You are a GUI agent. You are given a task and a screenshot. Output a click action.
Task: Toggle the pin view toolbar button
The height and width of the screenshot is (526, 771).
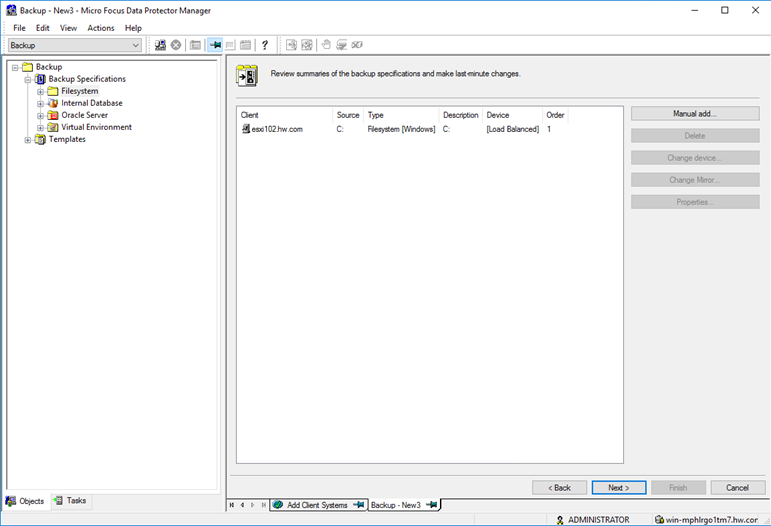[215, 45]
